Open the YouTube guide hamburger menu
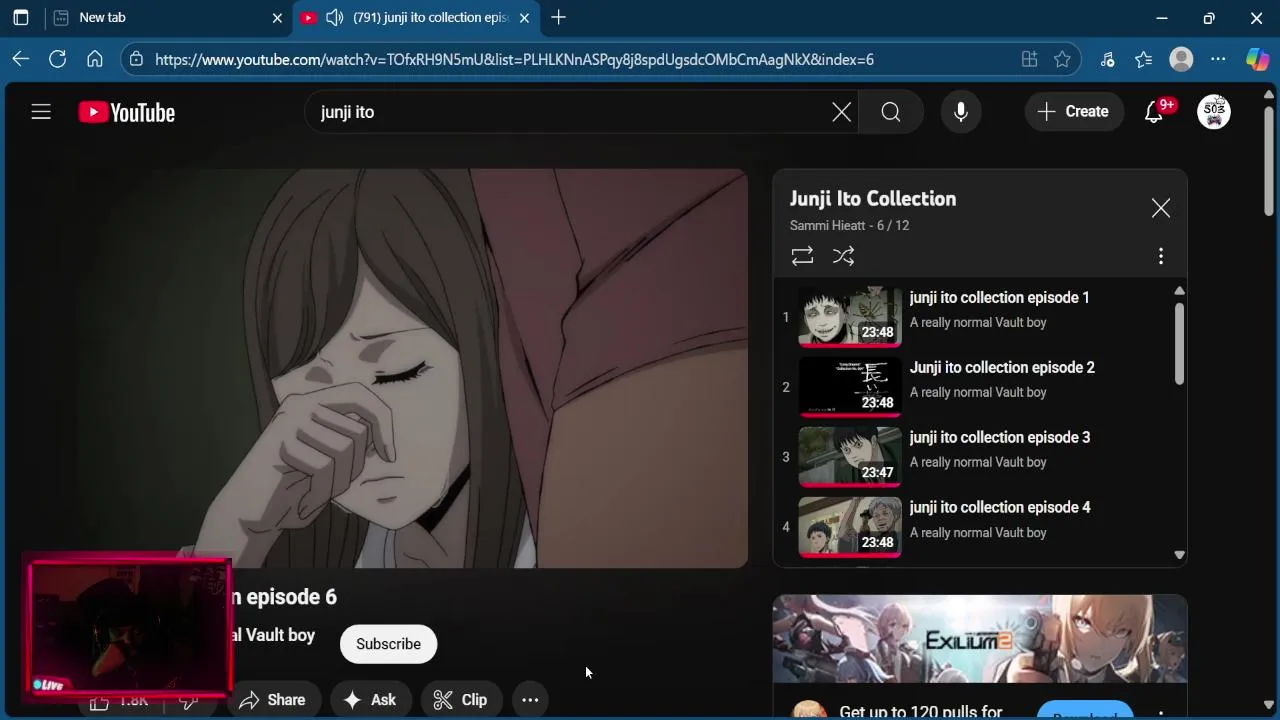This screenshot has height=720, width=1280. point(41,112)
